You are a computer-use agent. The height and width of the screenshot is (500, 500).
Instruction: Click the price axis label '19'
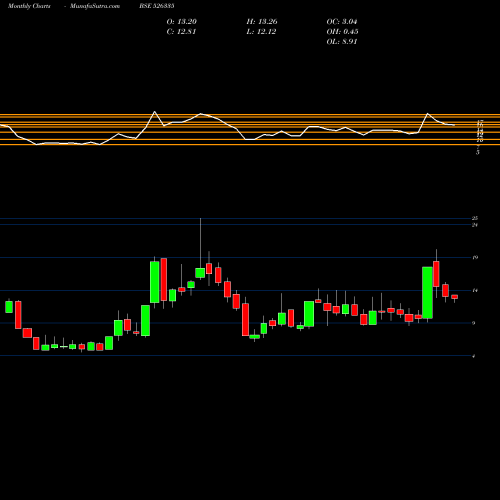(x=475, y=257)
